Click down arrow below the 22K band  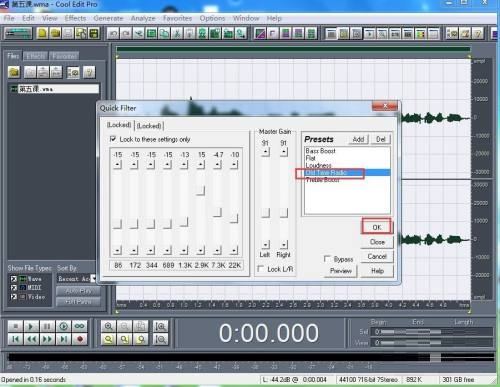tap(234, 250)
